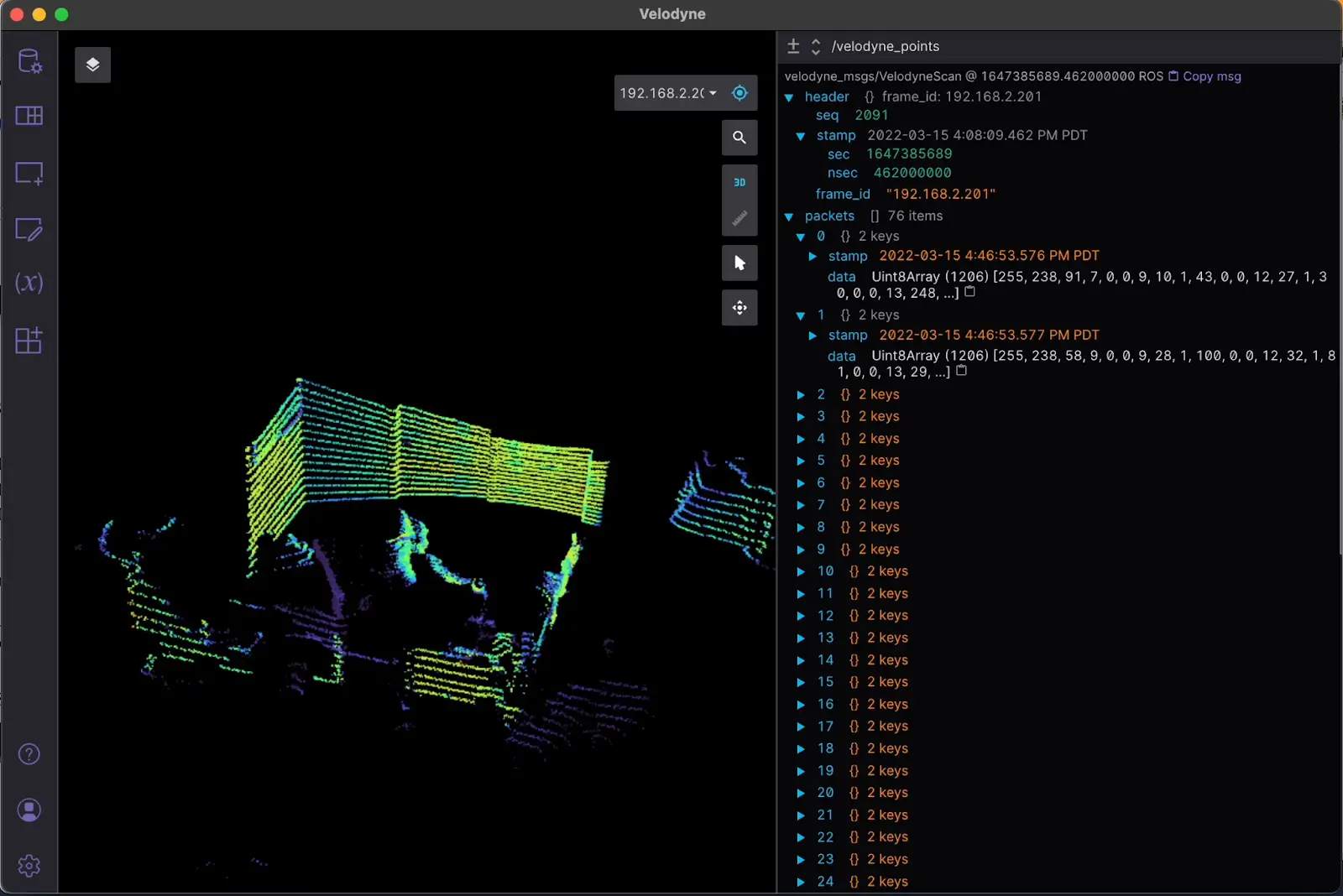Toggle the 3D/2D view mode

point(739,181)
